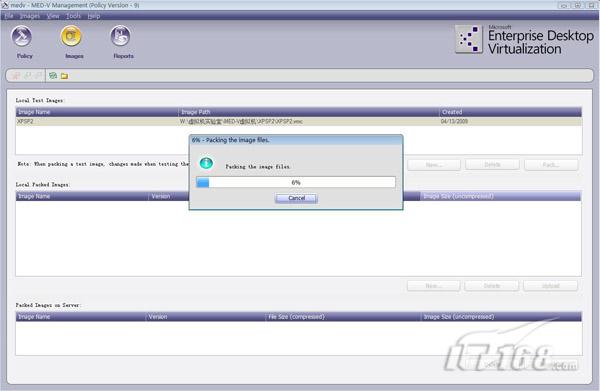Click Delete button under Local Test Images
The image size is (600, 391).
coord(492,165)
